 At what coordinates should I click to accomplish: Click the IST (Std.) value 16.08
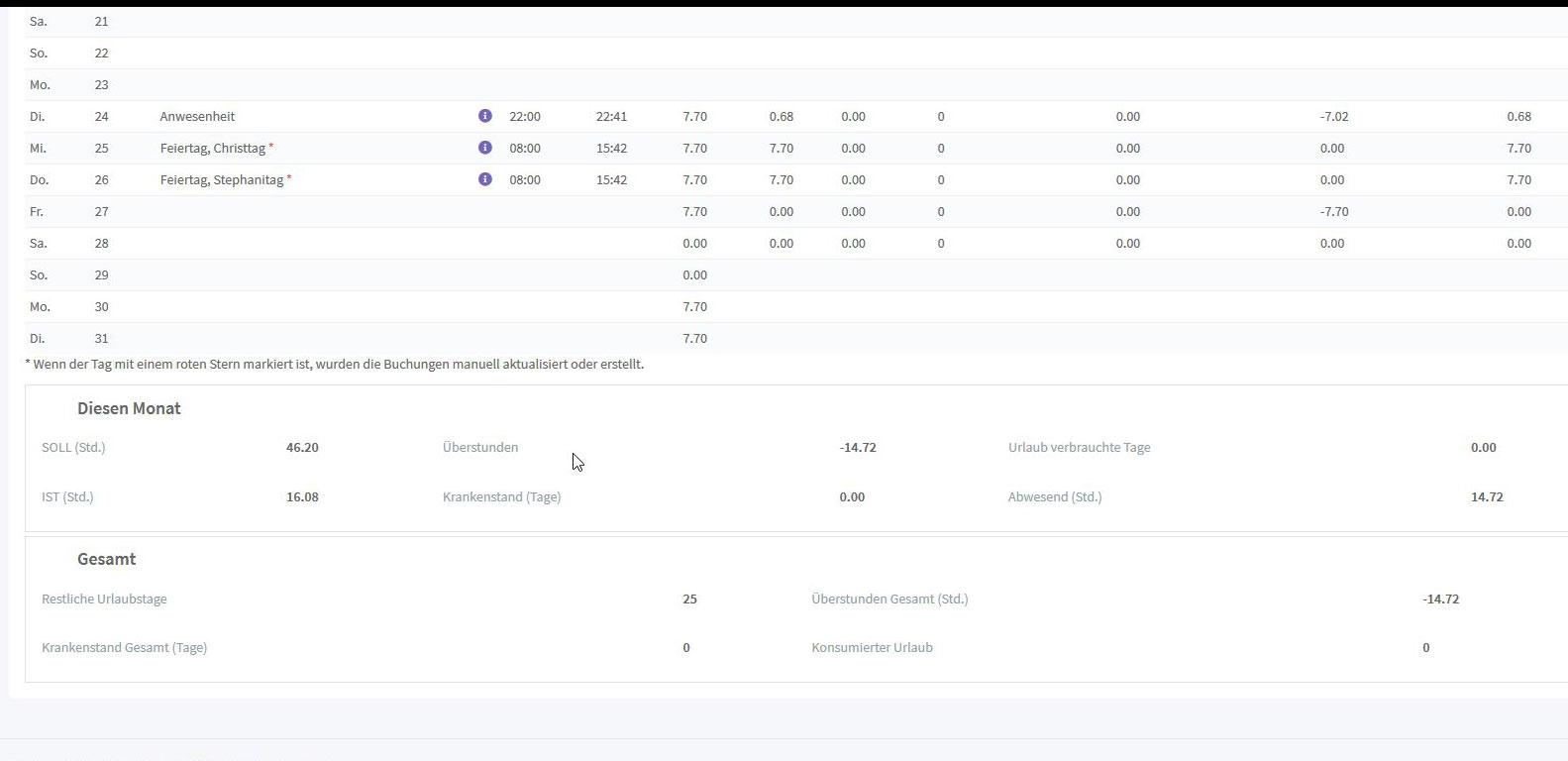tap(302, 496)
